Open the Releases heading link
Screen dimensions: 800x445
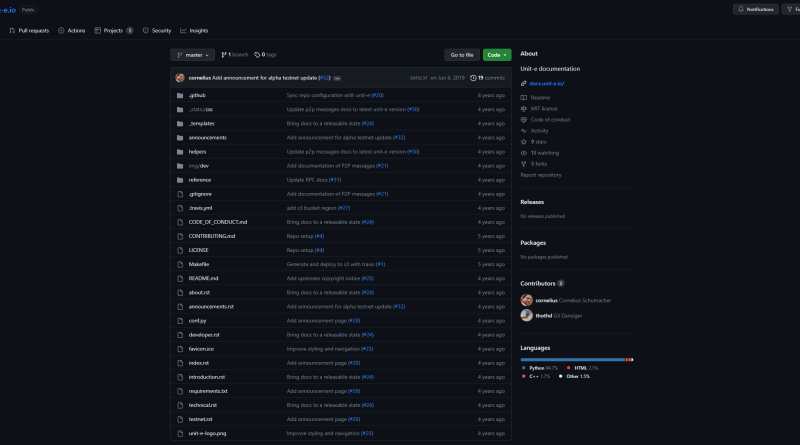(532, 202)
